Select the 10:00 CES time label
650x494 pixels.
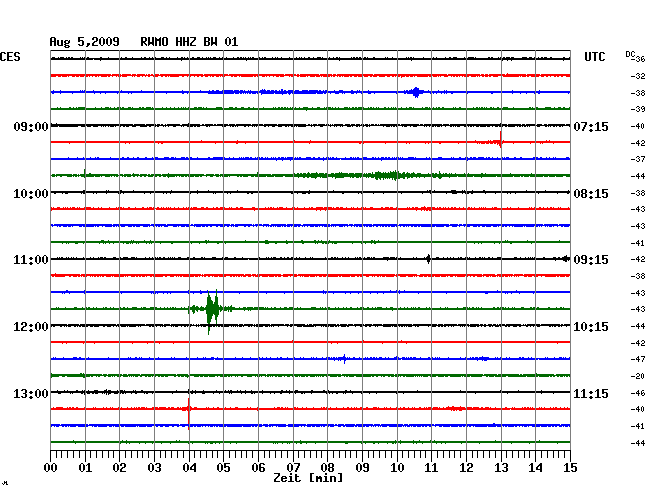[31, 194]
